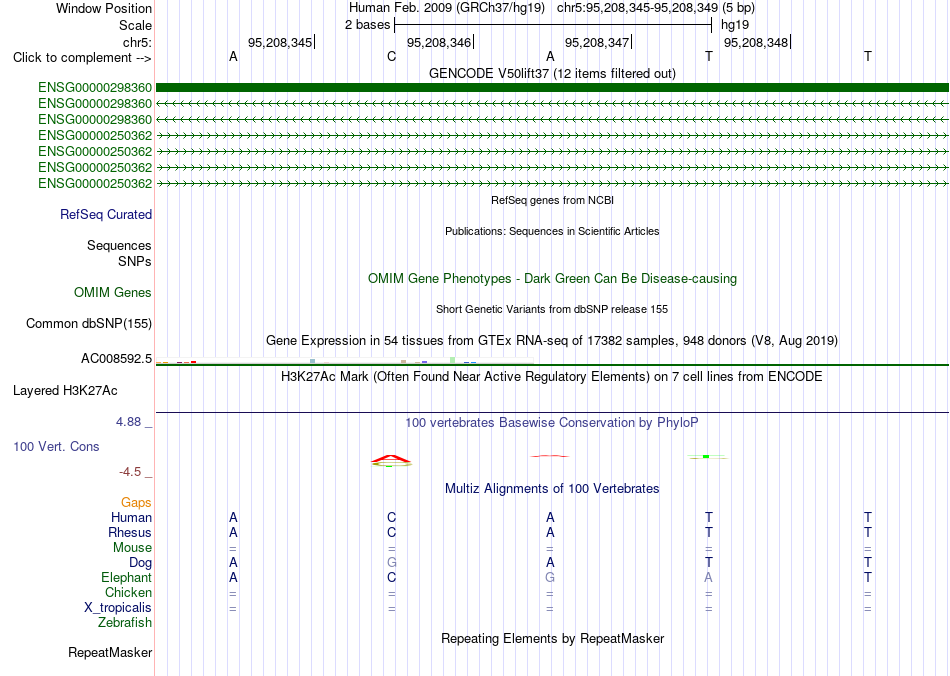Open 'Multiz Alignments of 100 Vertebrates' title
The width and height of the screenshot is (950, 676).
click(x=552, y=489)
